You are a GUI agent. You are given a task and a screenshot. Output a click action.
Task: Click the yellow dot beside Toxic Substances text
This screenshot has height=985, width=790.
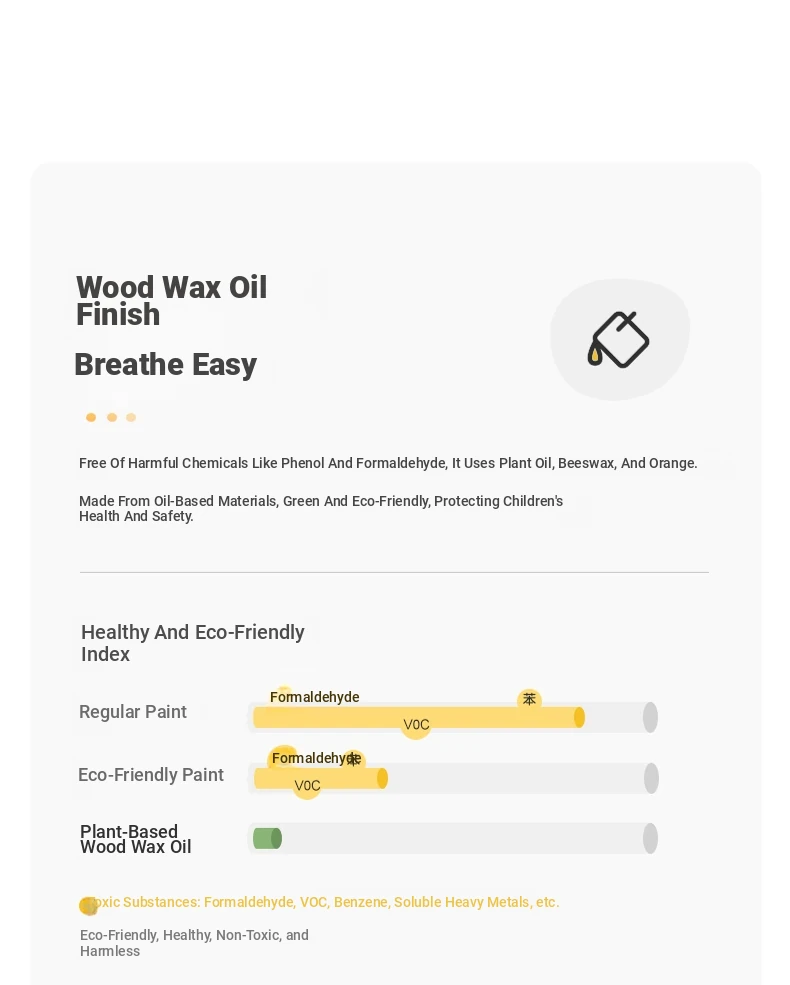tap(89, 906)
